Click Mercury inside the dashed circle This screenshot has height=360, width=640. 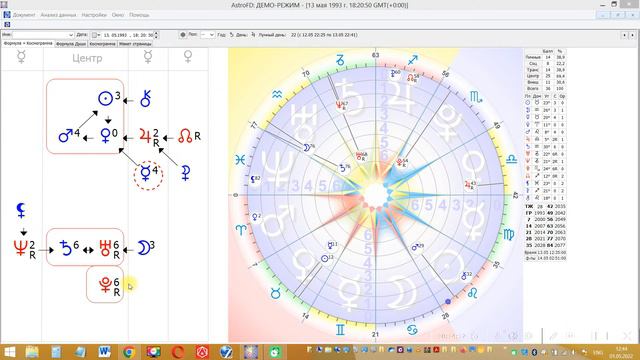(x=146, y=173)
